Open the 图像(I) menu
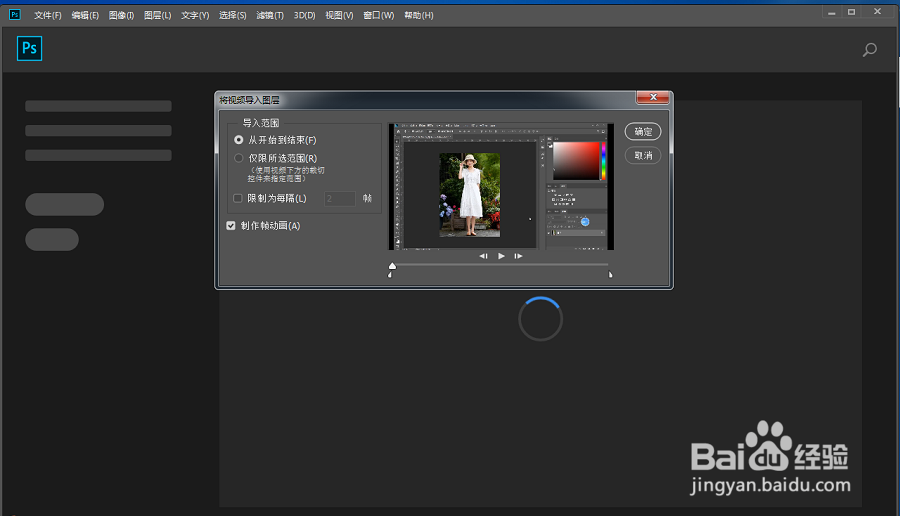 121,15
